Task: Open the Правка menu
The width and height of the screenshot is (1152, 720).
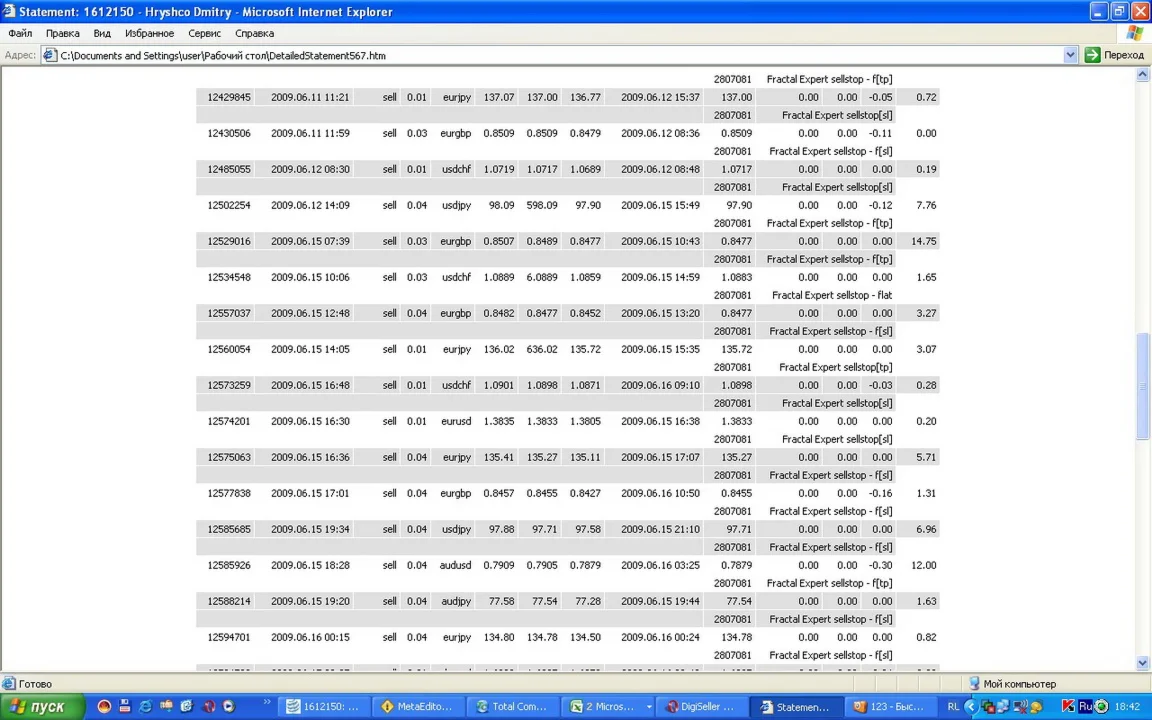Action: coord(62,33)
